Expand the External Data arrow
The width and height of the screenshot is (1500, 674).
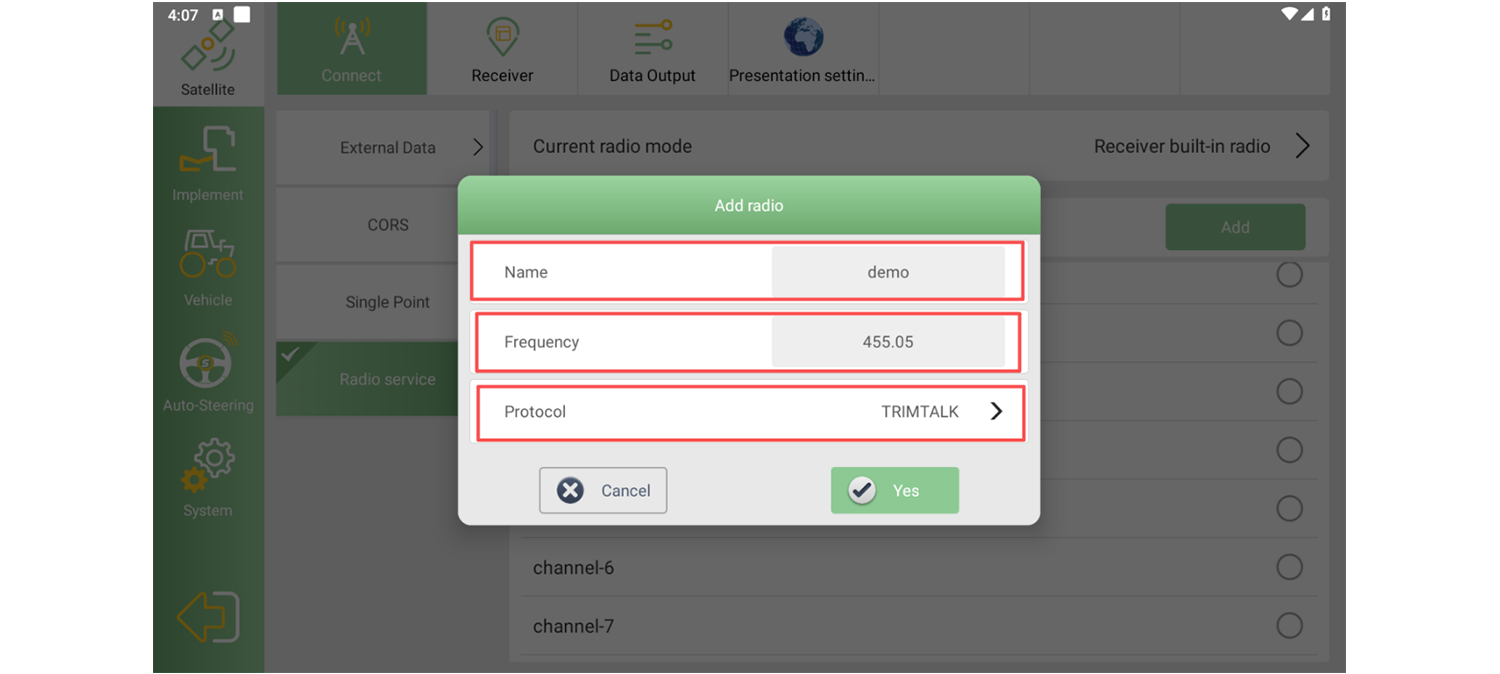(x=478, y=147)
